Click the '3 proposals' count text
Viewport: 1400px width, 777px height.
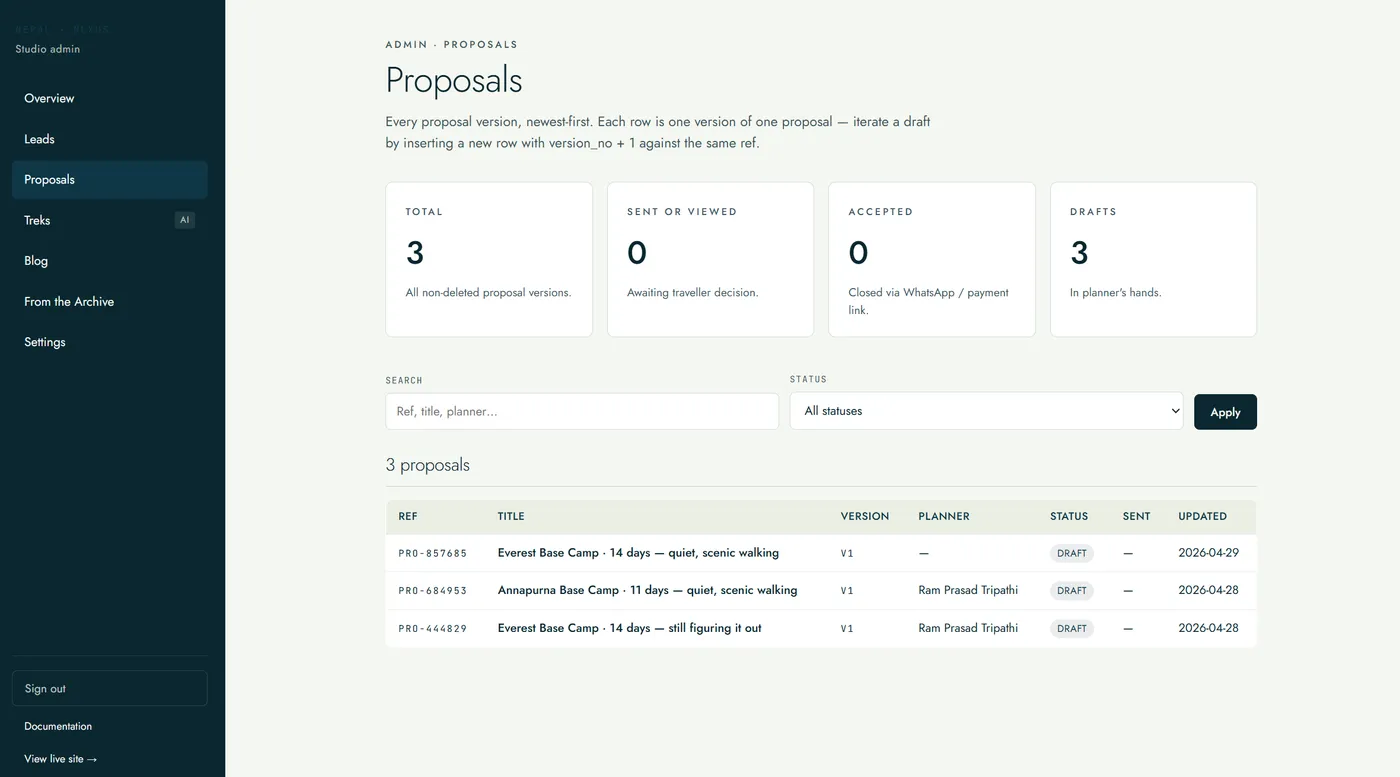(428, 465)
